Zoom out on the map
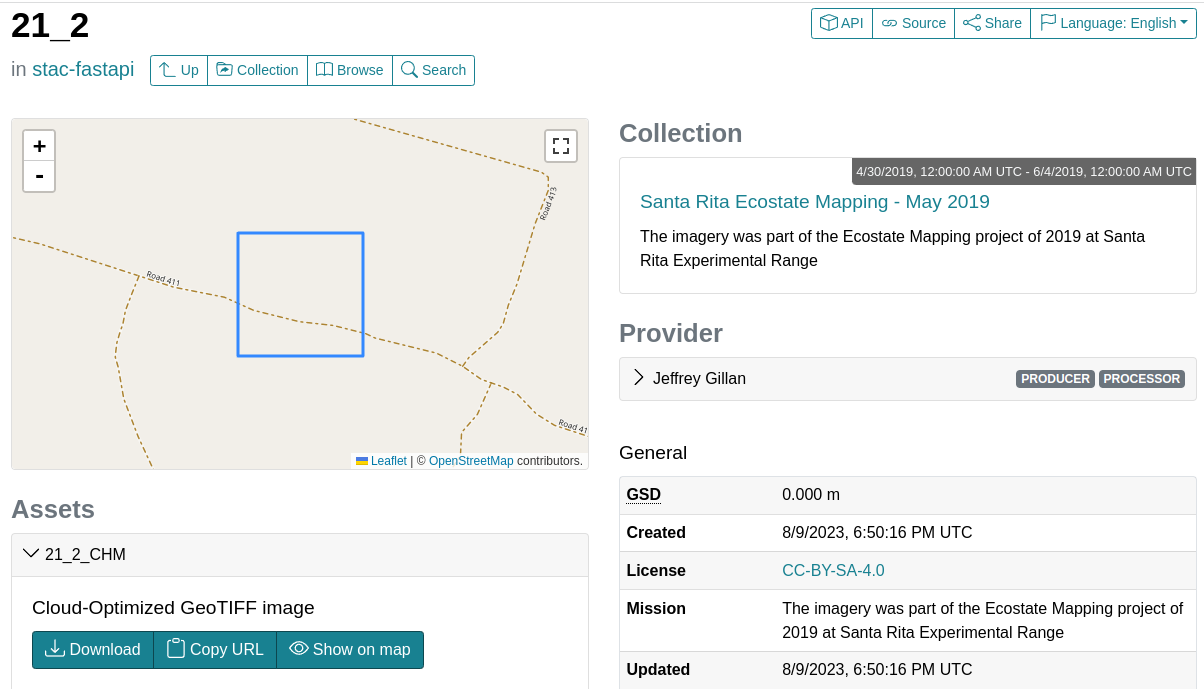This screenshot has height=689, width=1204. point(39,176)
